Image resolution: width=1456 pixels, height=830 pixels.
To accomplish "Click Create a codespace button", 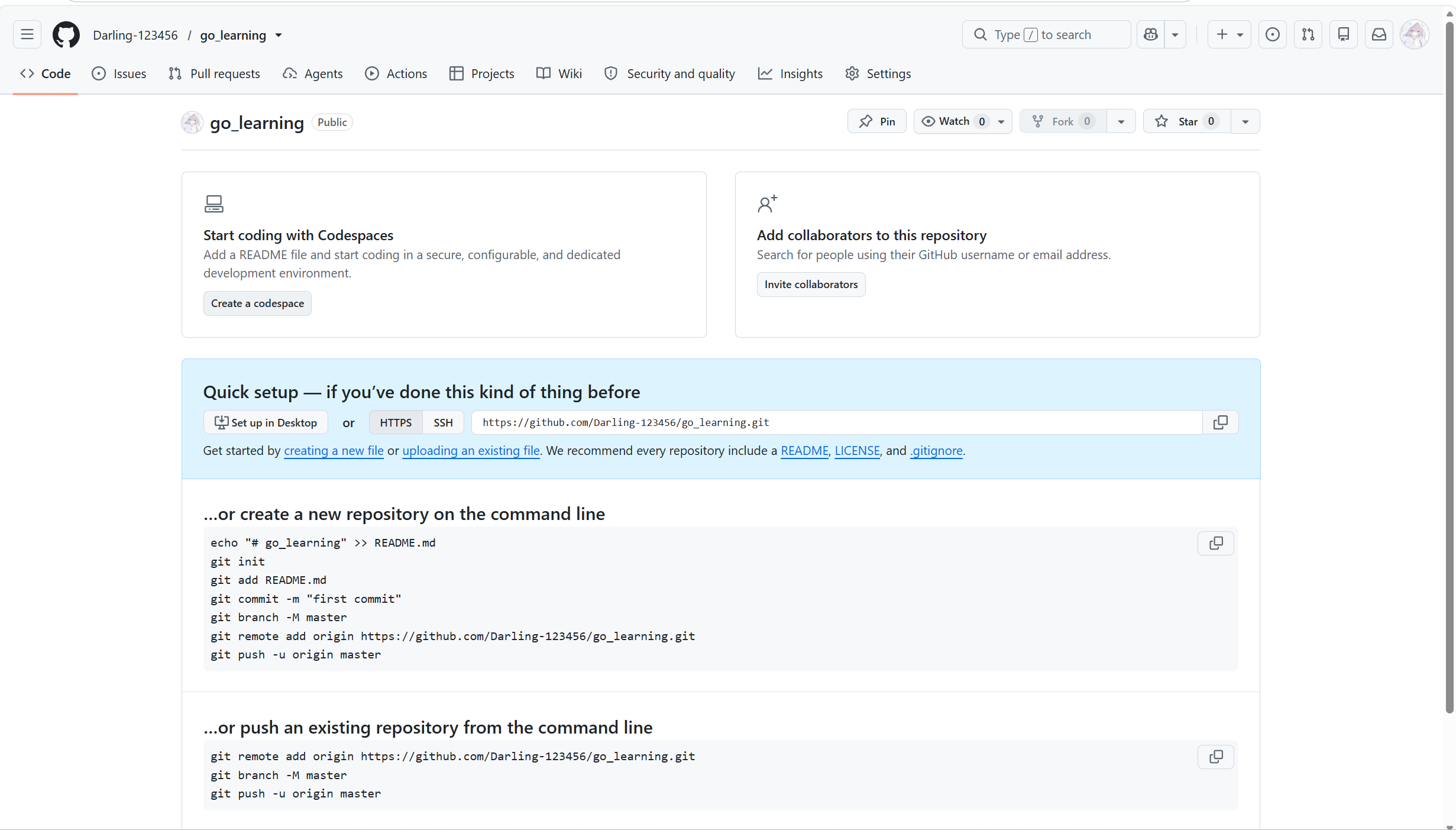I will point(257,303).
